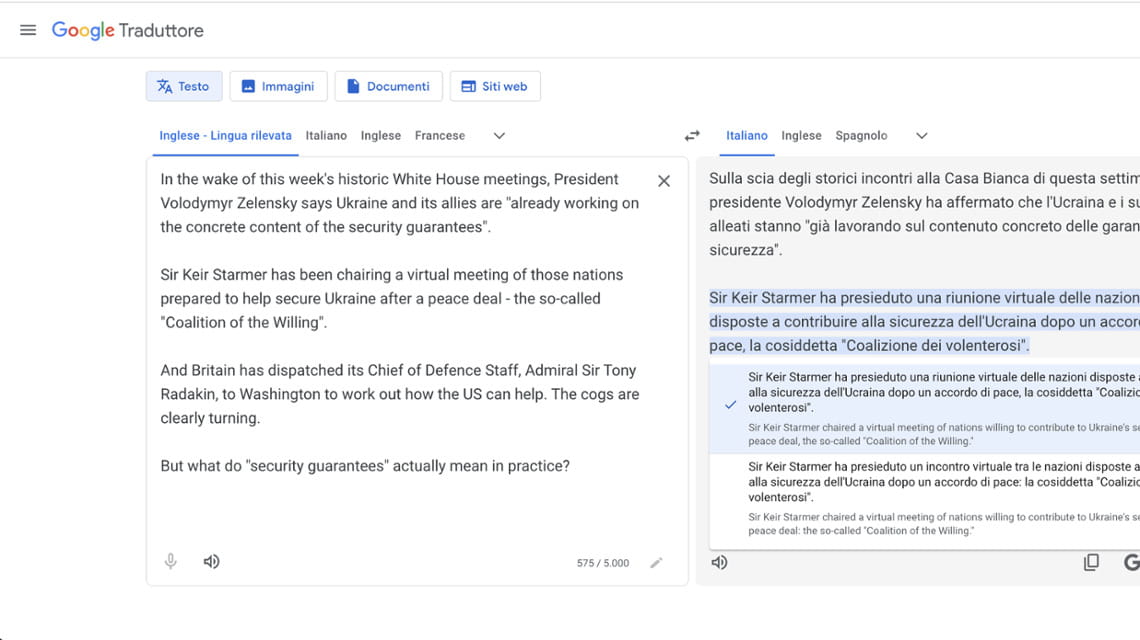Click the first translated paragraph 'Sulla scia'
Viewport: 1140px width, 640px height.
click(924, 214)
